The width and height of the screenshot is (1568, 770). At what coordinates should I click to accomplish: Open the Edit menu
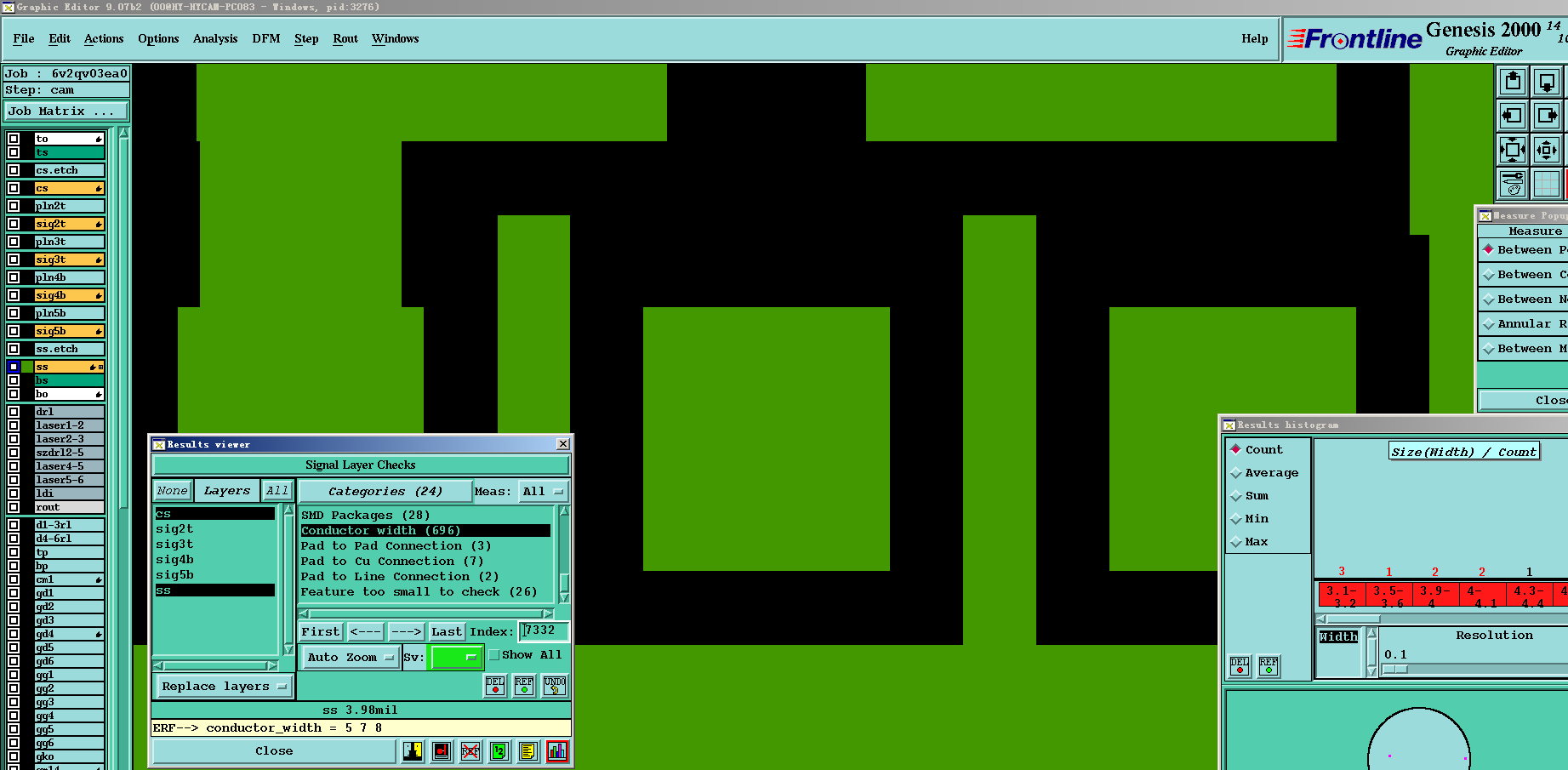[60, 38]
